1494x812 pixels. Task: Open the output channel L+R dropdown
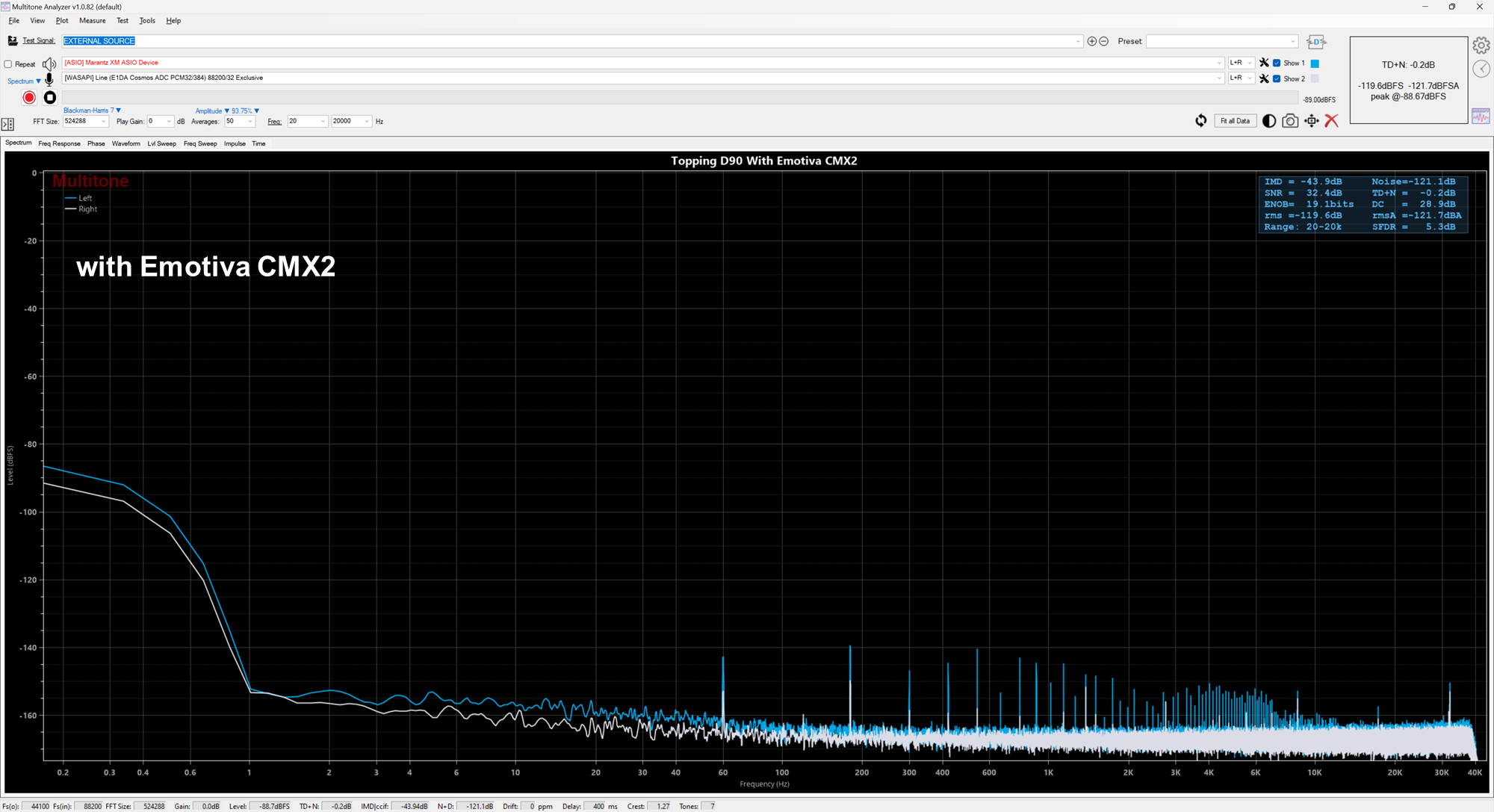[1241, 63]
